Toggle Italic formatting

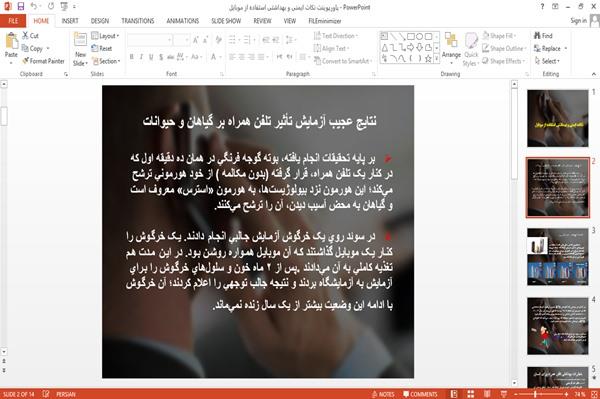[141, 57]
